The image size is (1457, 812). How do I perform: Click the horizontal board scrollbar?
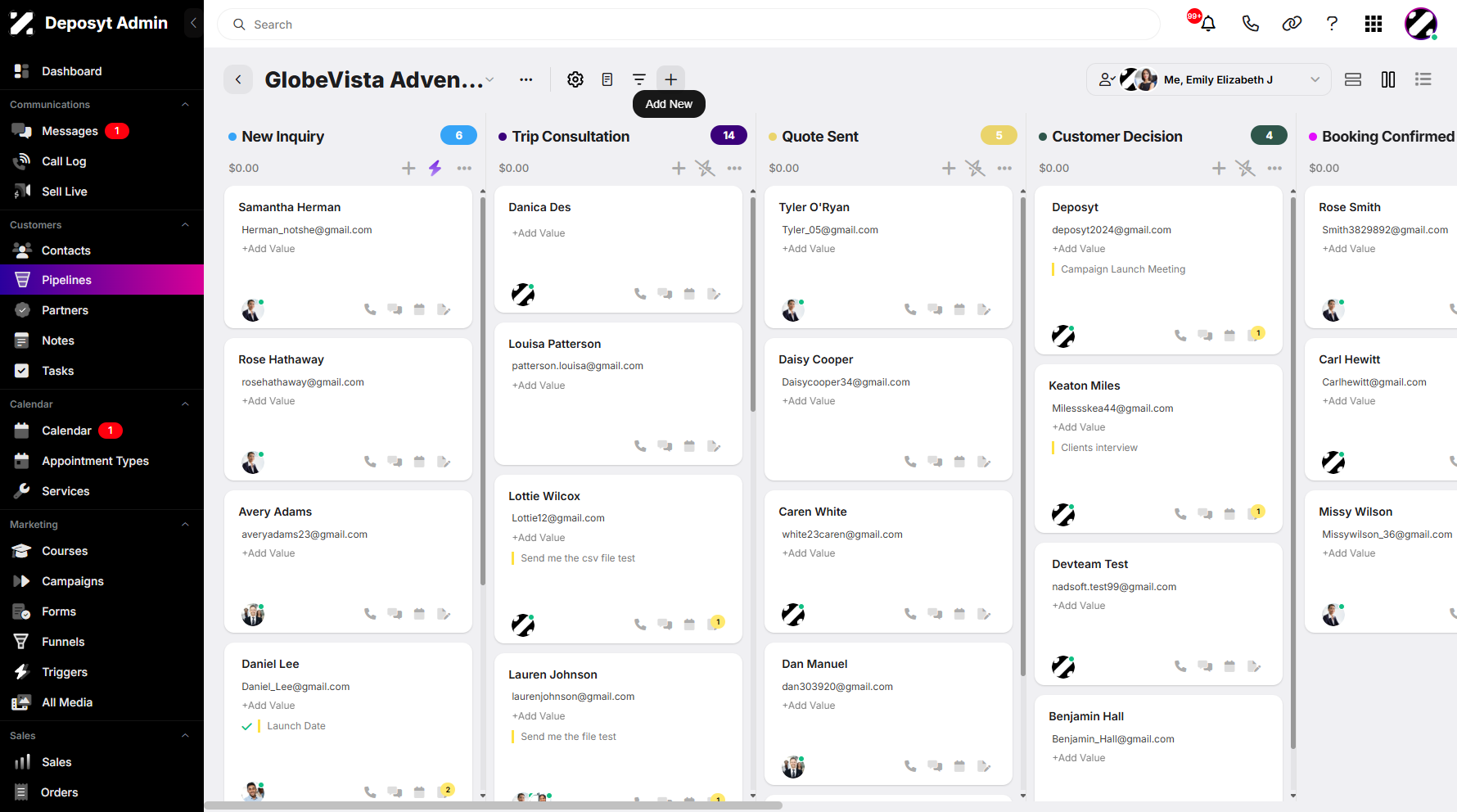pos(493,805)
